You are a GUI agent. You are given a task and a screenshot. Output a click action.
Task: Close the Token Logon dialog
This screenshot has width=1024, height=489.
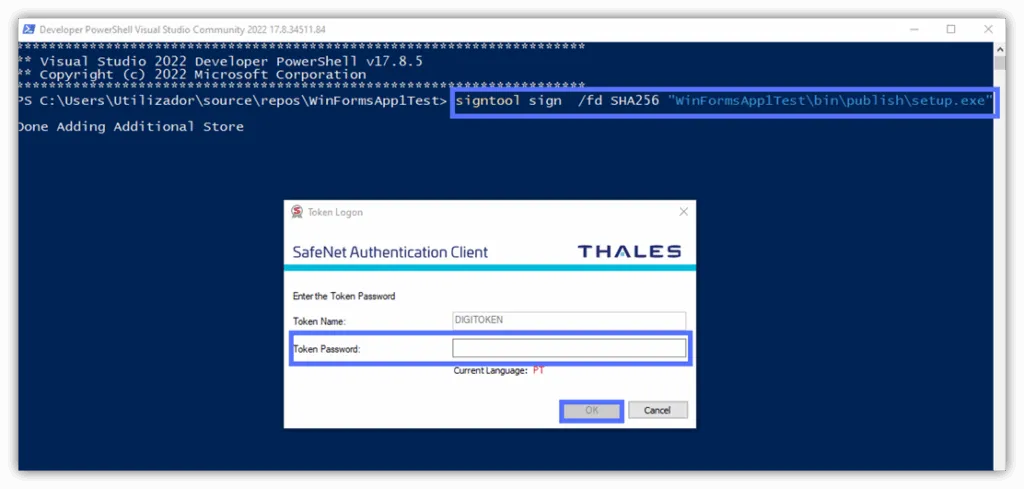coord(683,212)
